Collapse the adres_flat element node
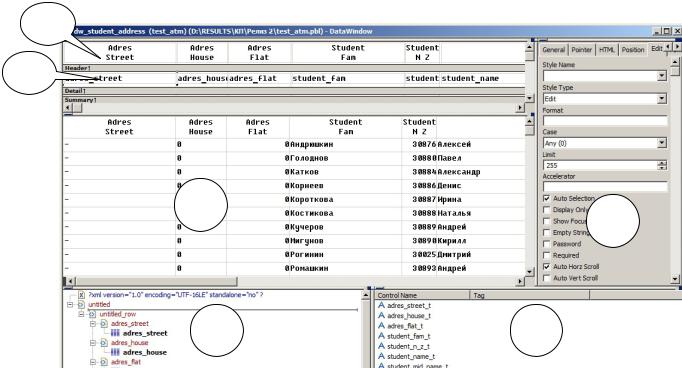682x368 pixels. (93, 362)
